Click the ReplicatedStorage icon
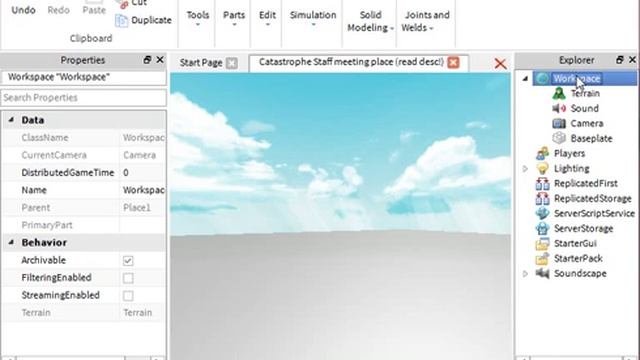Screen dimensions: 640x360 point(542,198)
